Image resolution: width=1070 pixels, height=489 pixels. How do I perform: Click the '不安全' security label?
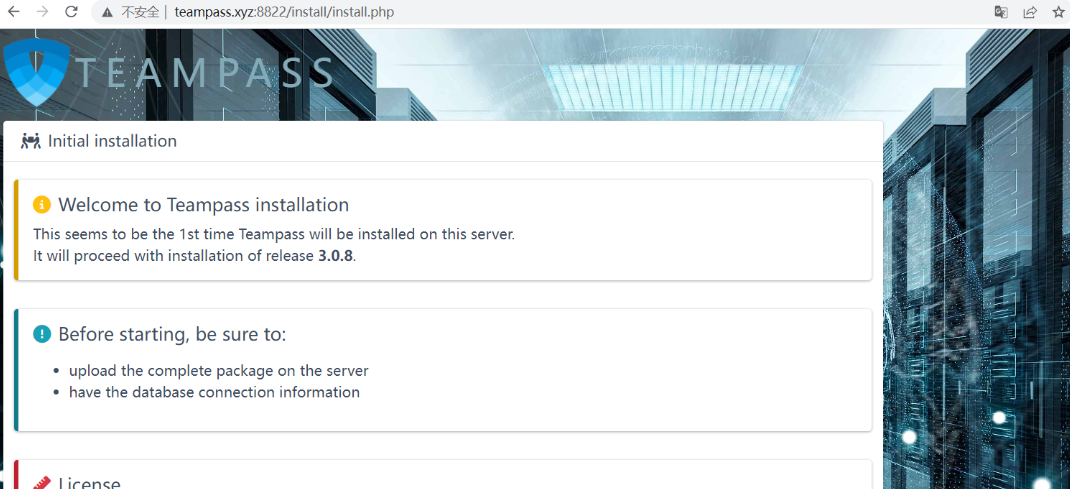139,12
